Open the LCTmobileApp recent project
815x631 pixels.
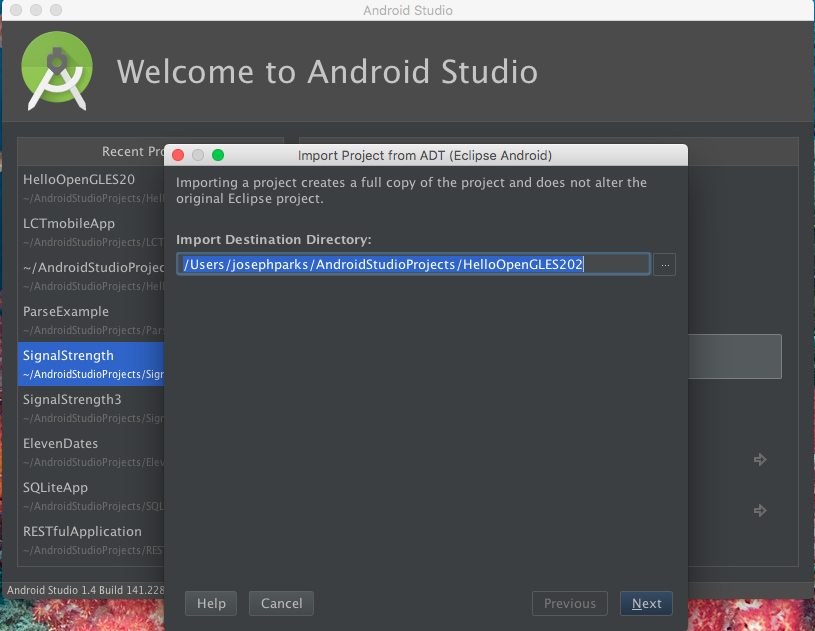[x=91, y=232]
